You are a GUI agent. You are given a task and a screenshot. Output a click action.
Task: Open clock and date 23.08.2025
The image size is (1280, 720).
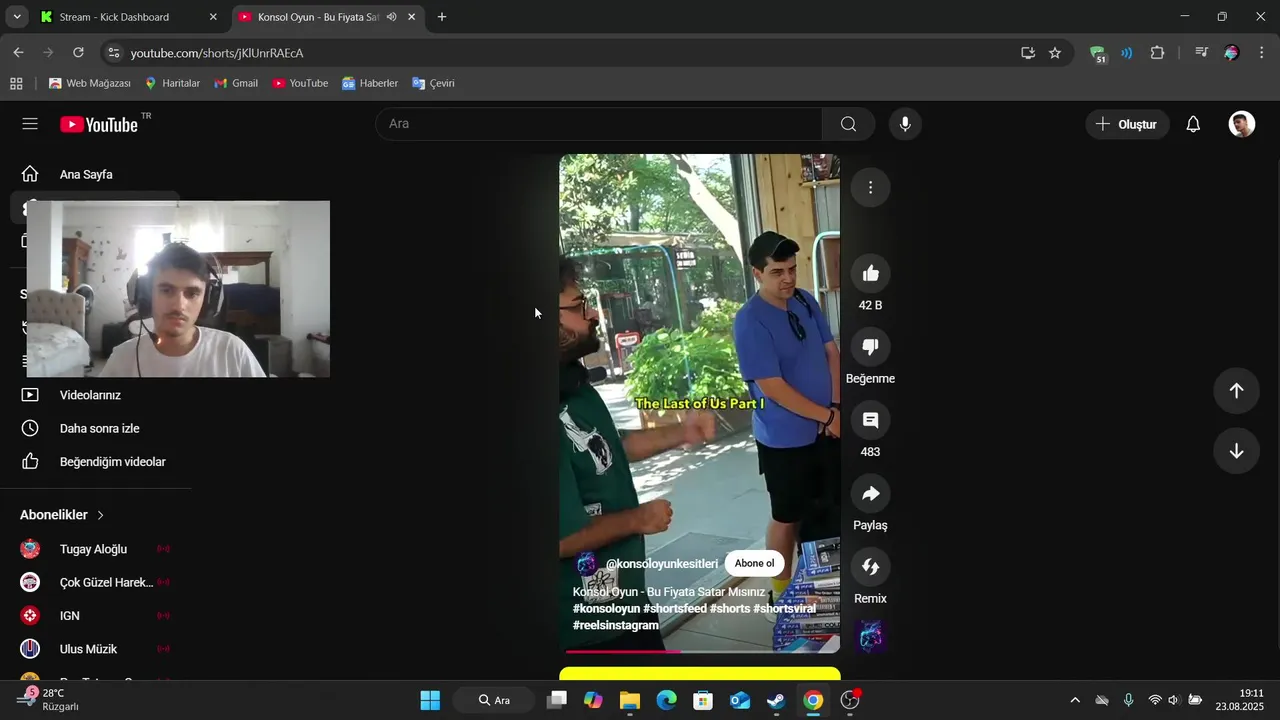[1240, 700]
